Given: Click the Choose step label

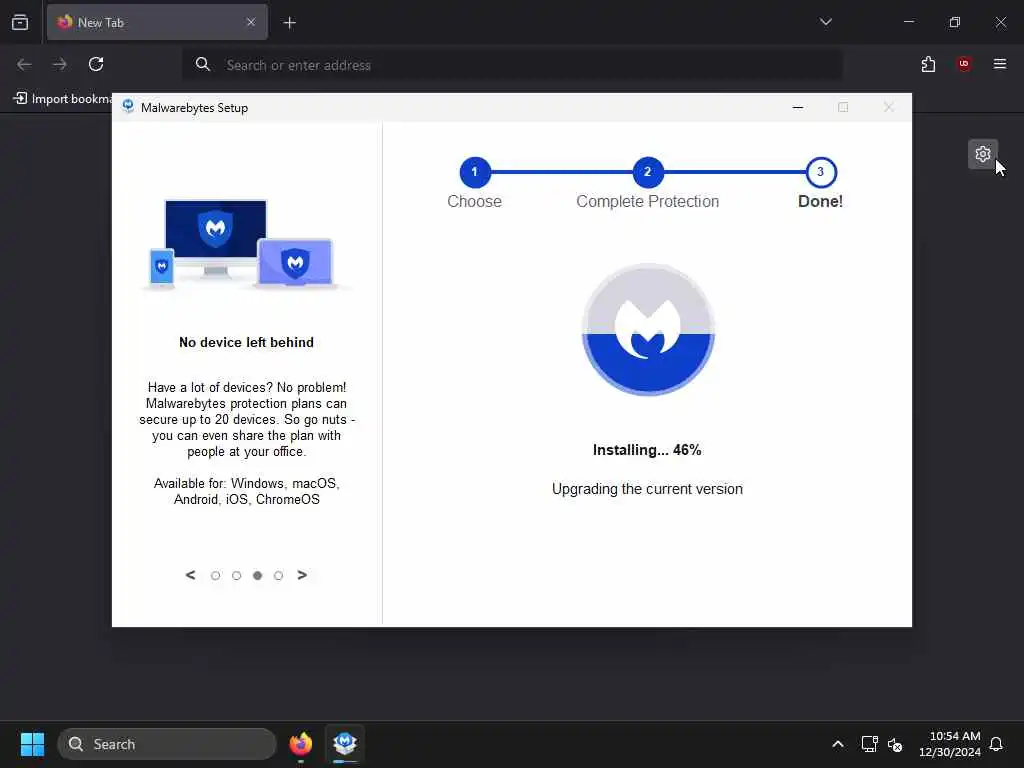Looking at the screenshot, I should [x=474, y=201].
